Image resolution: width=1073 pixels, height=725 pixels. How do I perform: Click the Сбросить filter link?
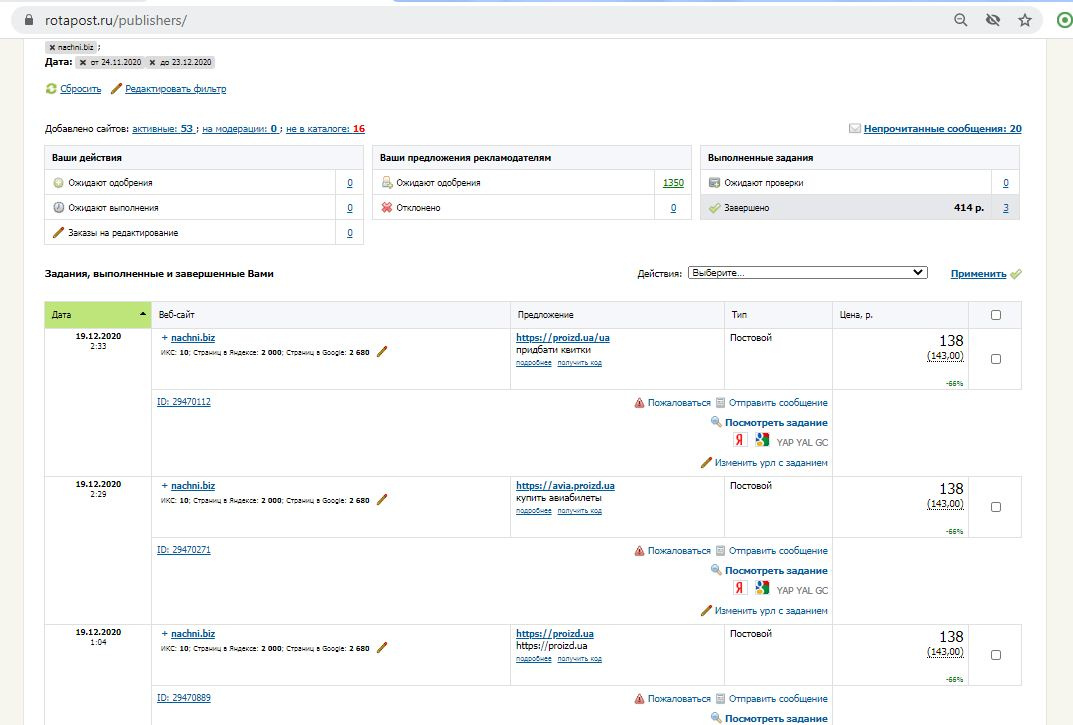80,89
